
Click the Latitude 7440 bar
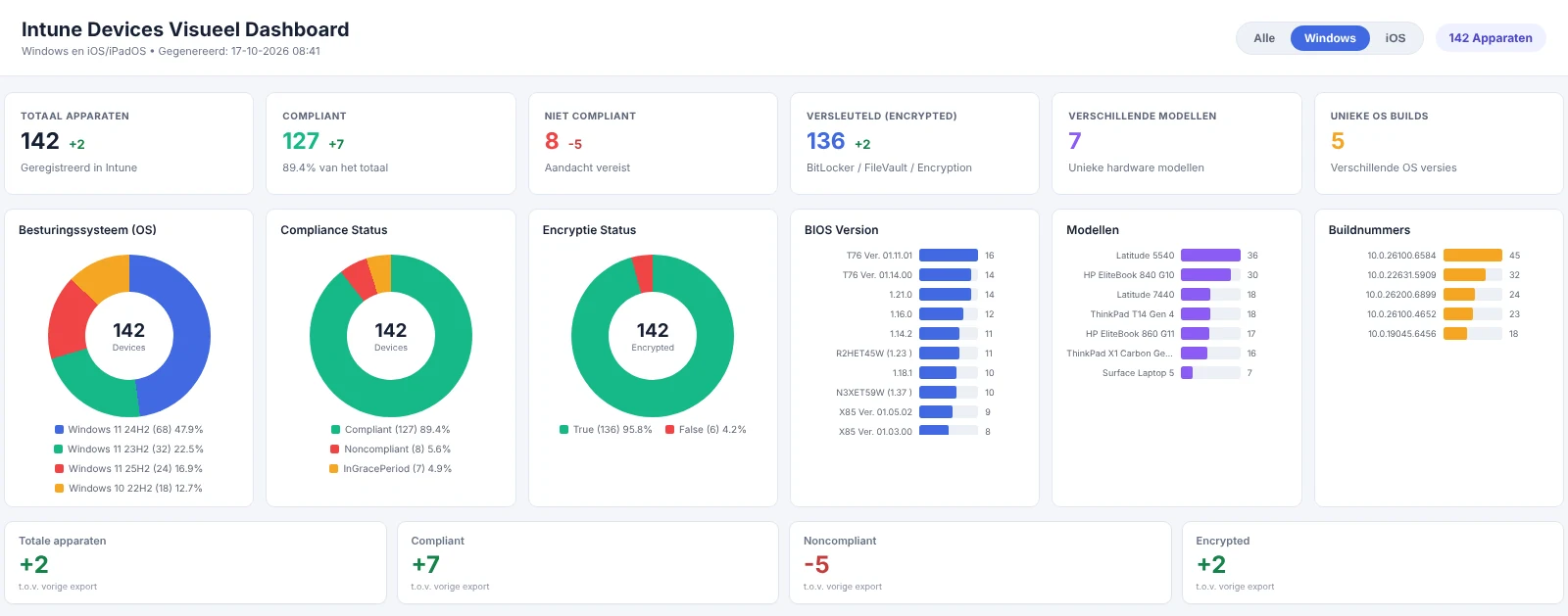pos(1196,295)
